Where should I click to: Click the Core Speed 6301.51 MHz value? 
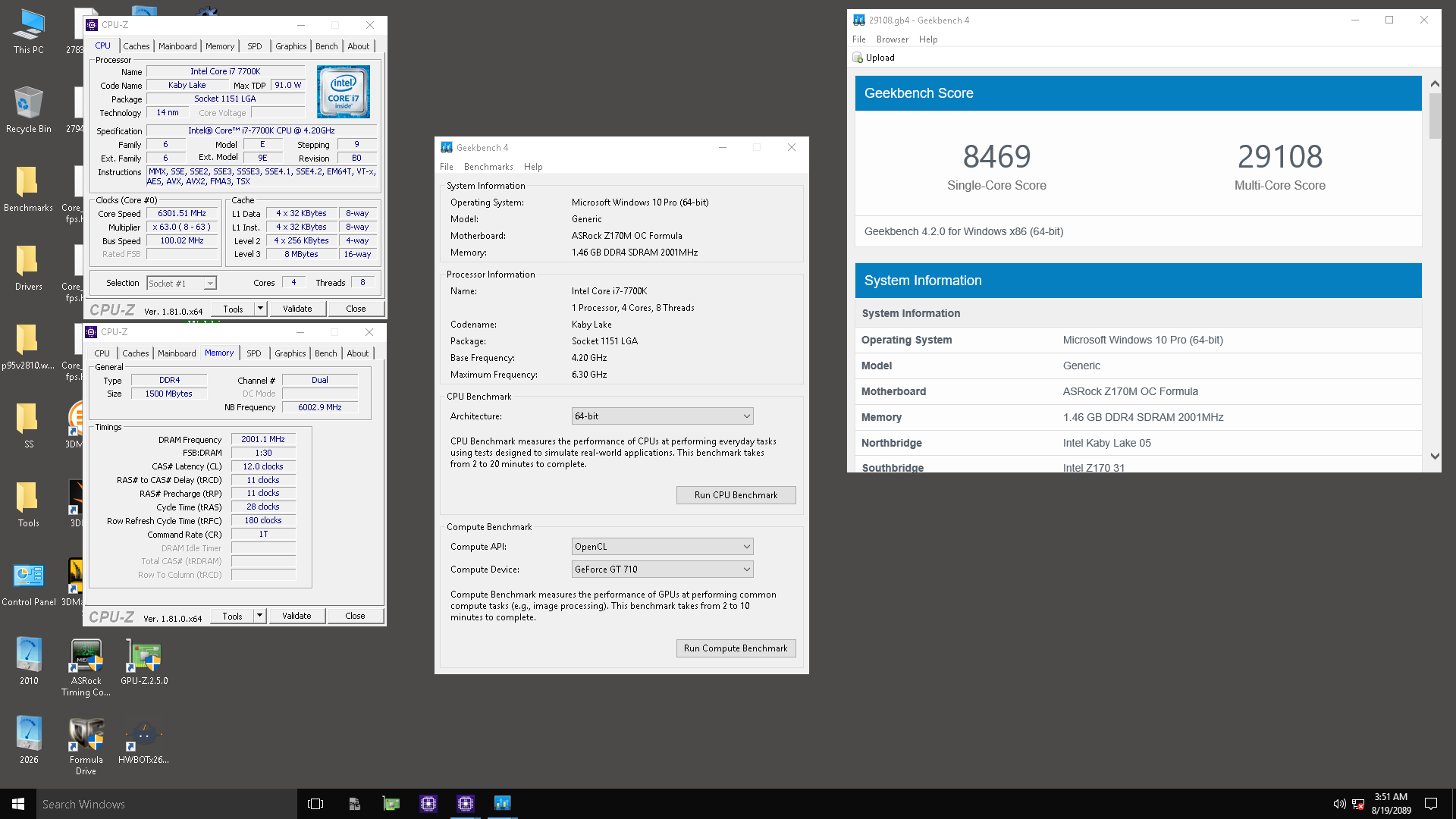(x=182, y=214)
